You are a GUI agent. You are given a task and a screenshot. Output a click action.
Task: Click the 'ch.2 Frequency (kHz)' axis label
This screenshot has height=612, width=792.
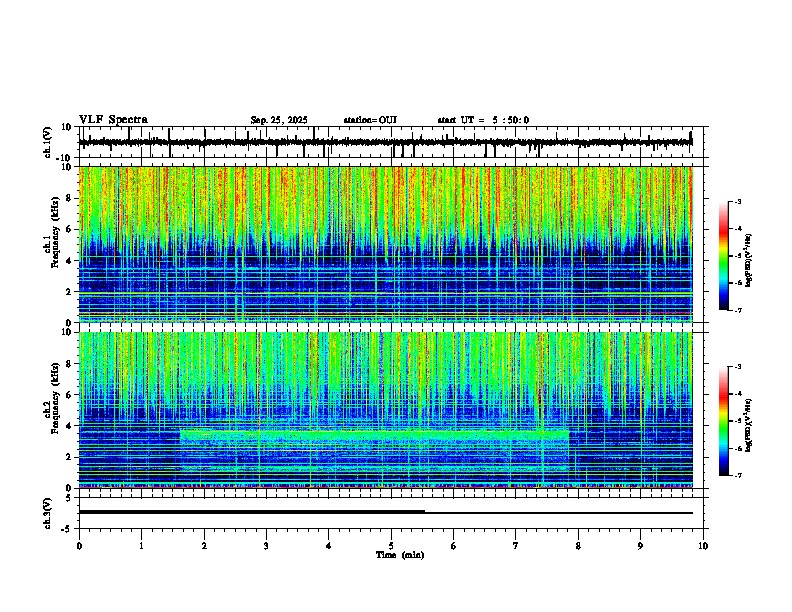pyautogui.click(x=51, y=398)
